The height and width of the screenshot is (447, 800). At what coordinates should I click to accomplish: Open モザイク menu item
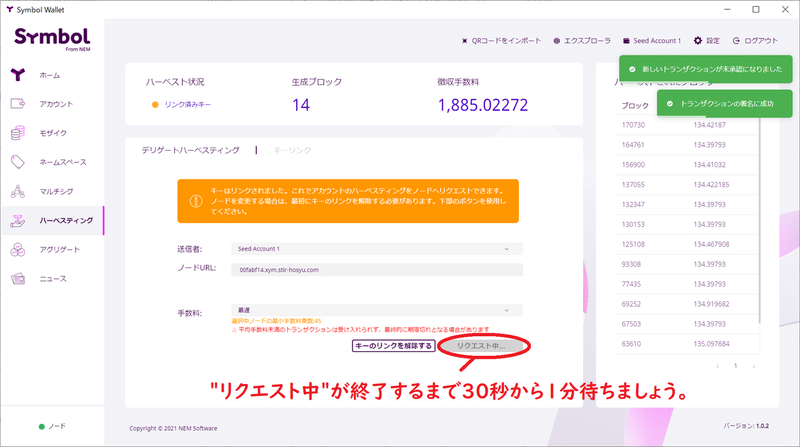[x=53, y=133]
